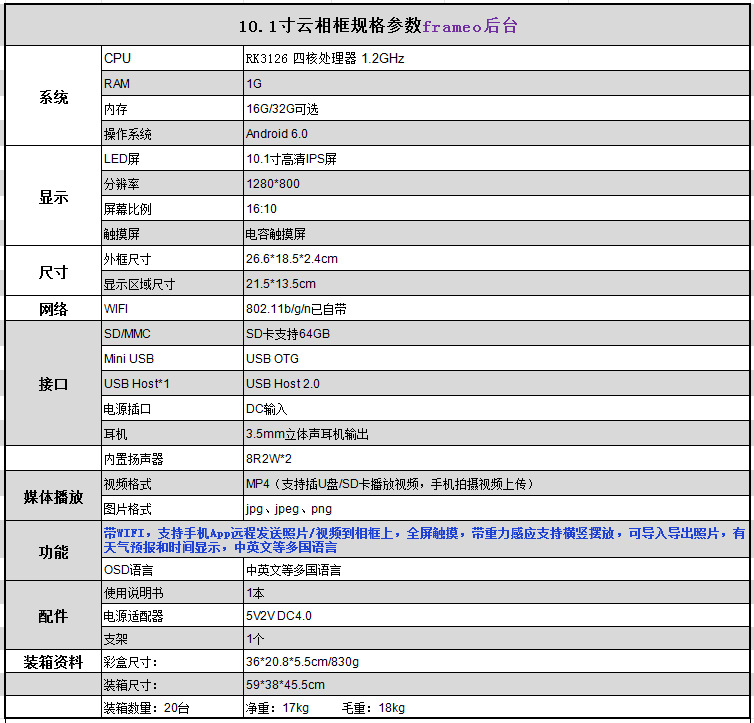
Task: Click the 'Android 6.0' cell
Action: [x=496, y=133]
